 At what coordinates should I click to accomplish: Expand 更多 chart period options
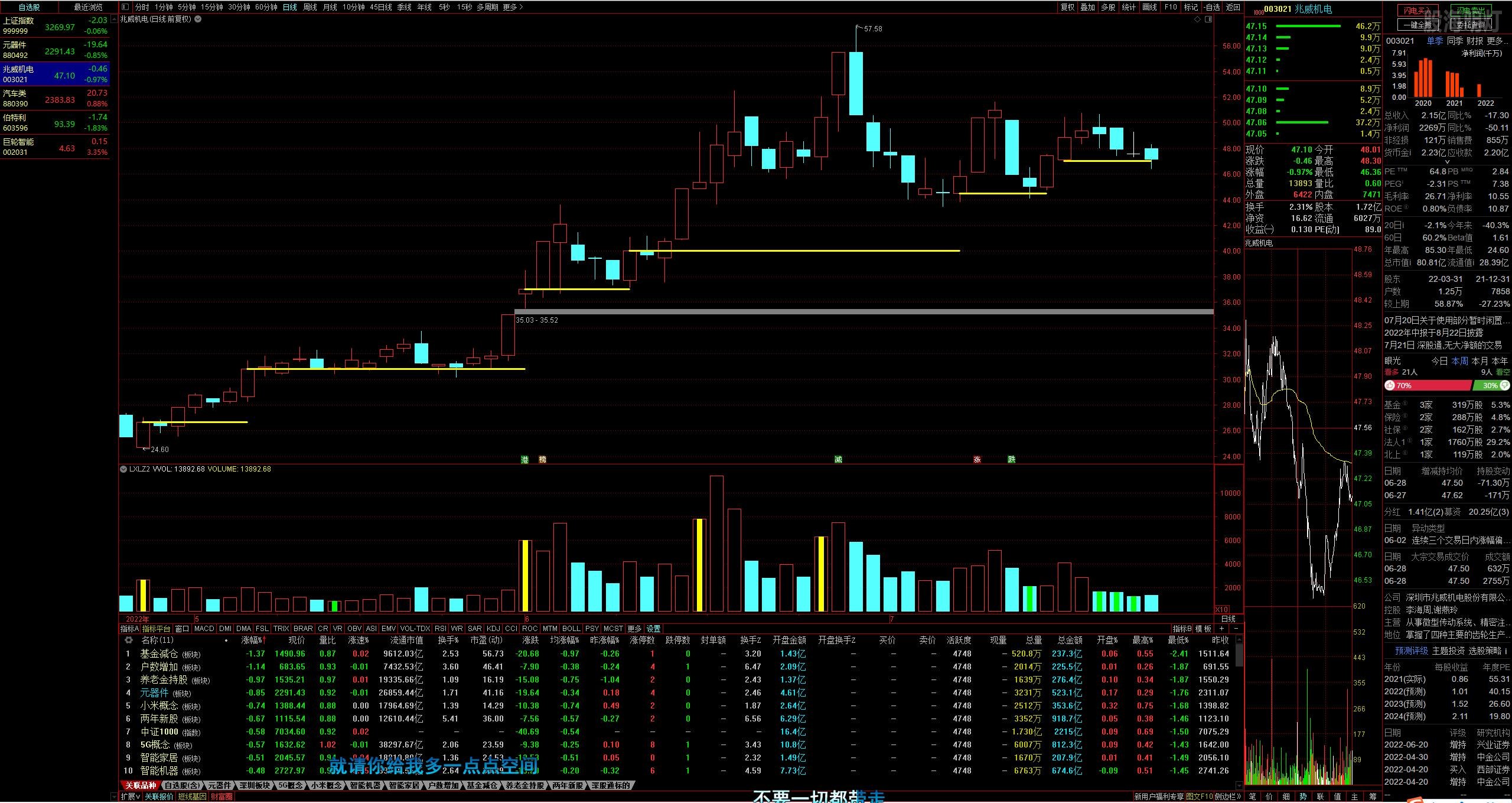[x=513, y=7]
